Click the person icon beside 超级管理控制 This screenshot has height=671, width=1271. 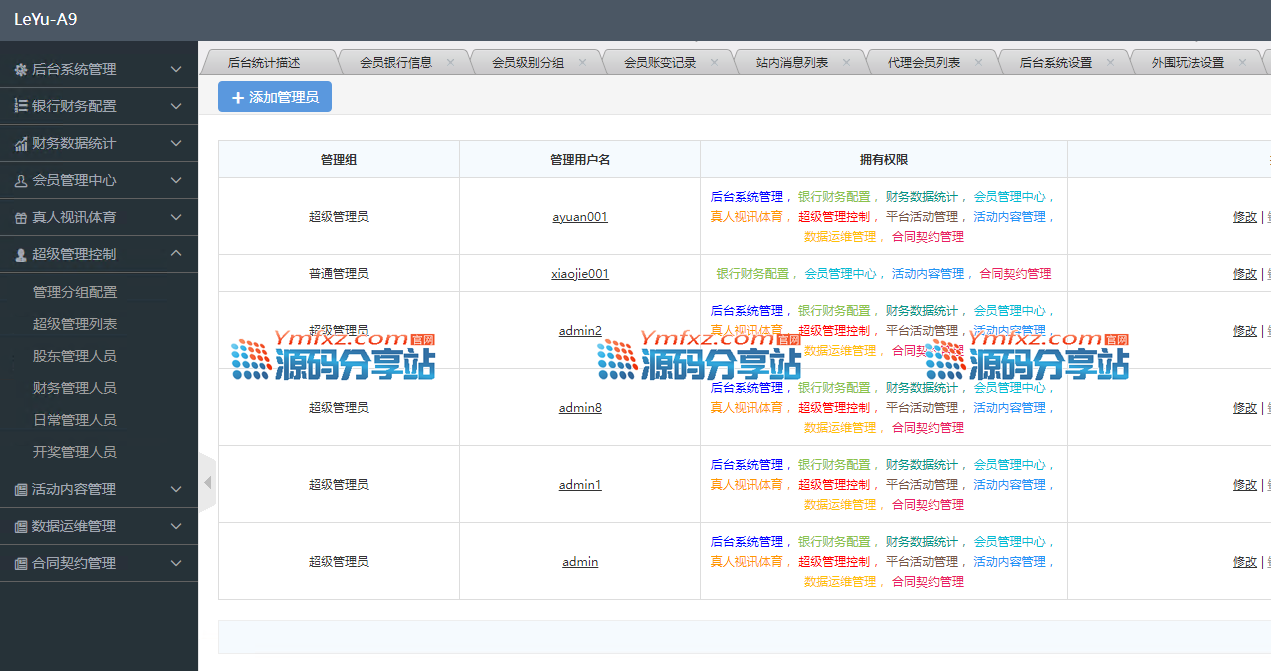point(21,255)
